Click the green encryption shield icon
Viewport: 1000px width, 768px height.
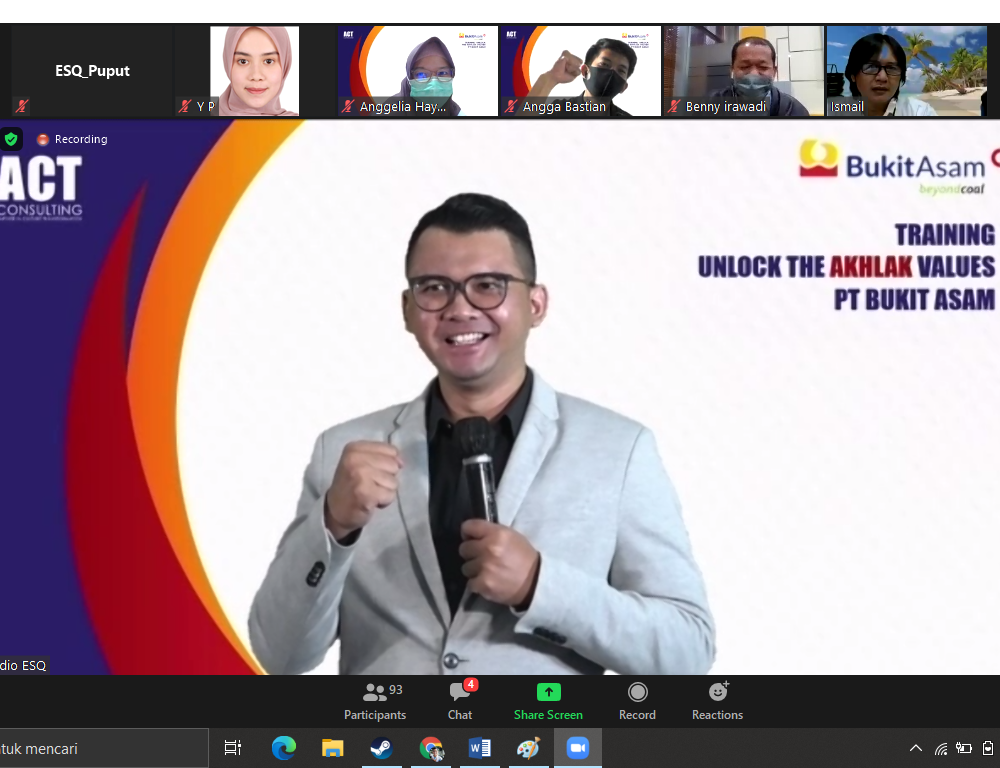point(11,139)
